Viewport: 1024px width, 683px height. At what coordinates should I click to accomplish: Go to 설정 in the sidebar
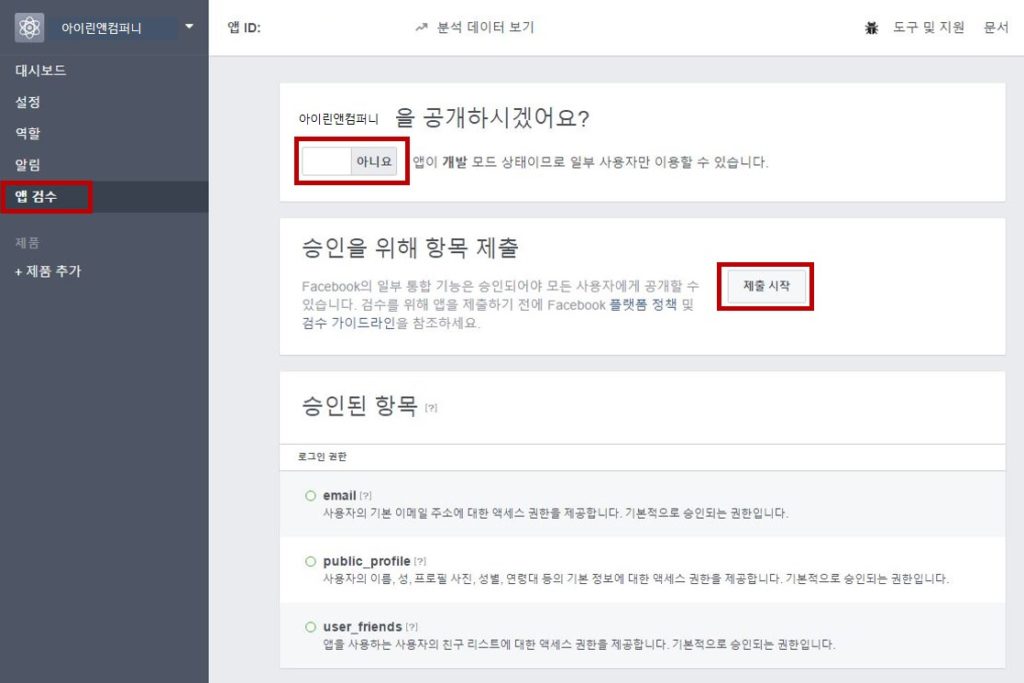coord(28,102)
